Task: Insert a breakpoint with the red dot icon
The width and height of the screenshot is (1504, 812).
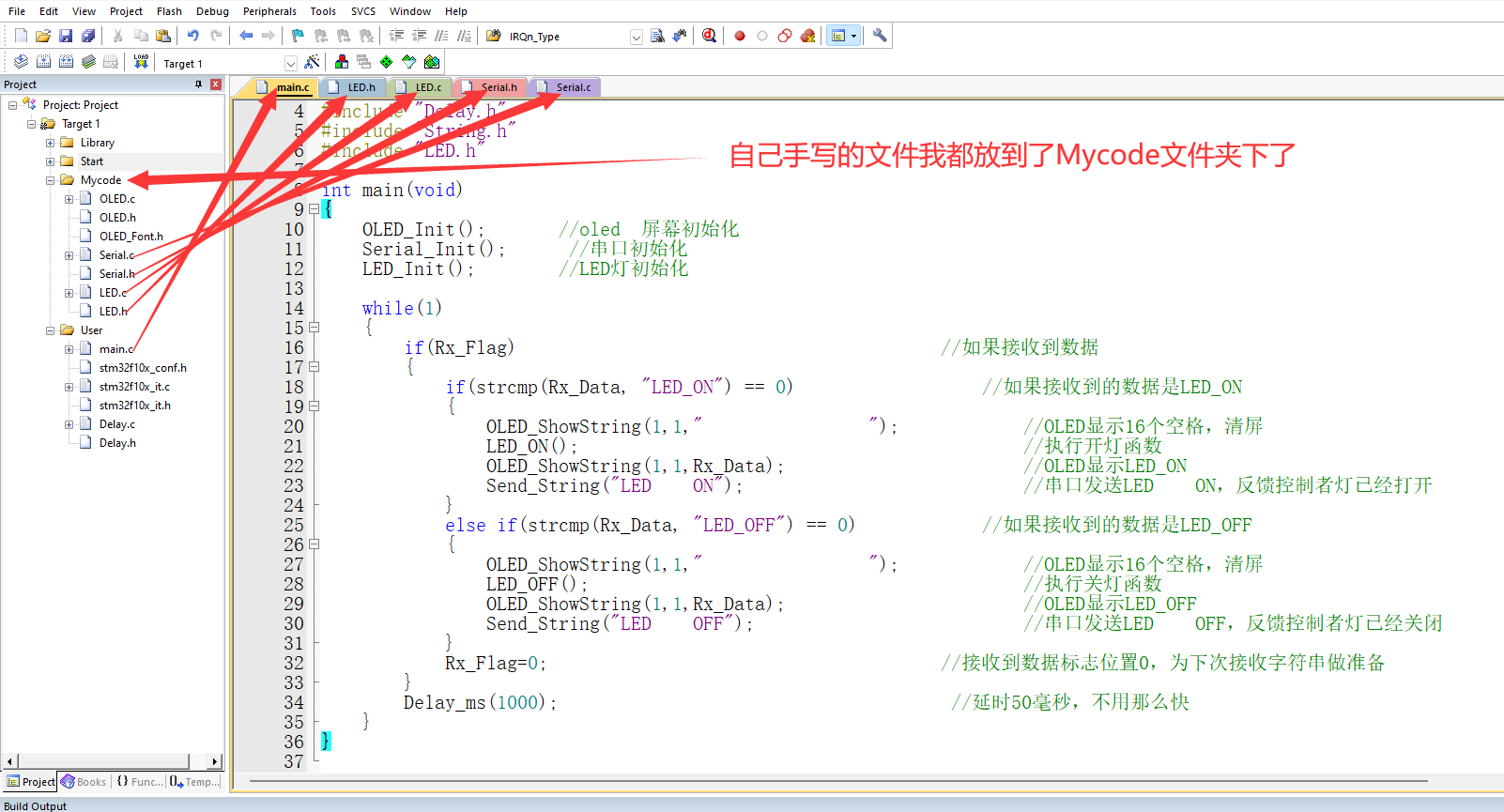Action: 740,36
